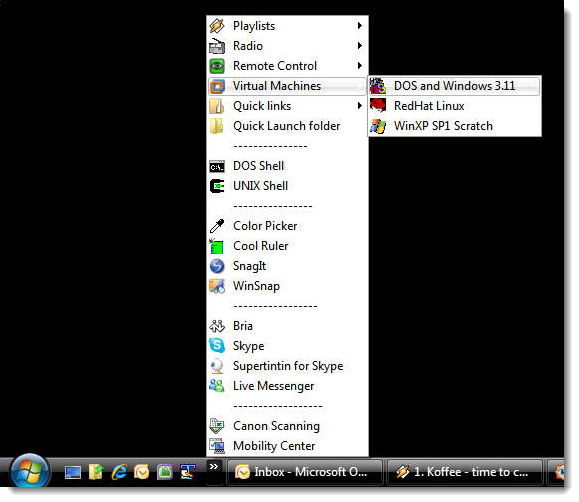Click the Radio icon in the menu
This screenshot has width=579, height=502.
[x=217, y=46]
